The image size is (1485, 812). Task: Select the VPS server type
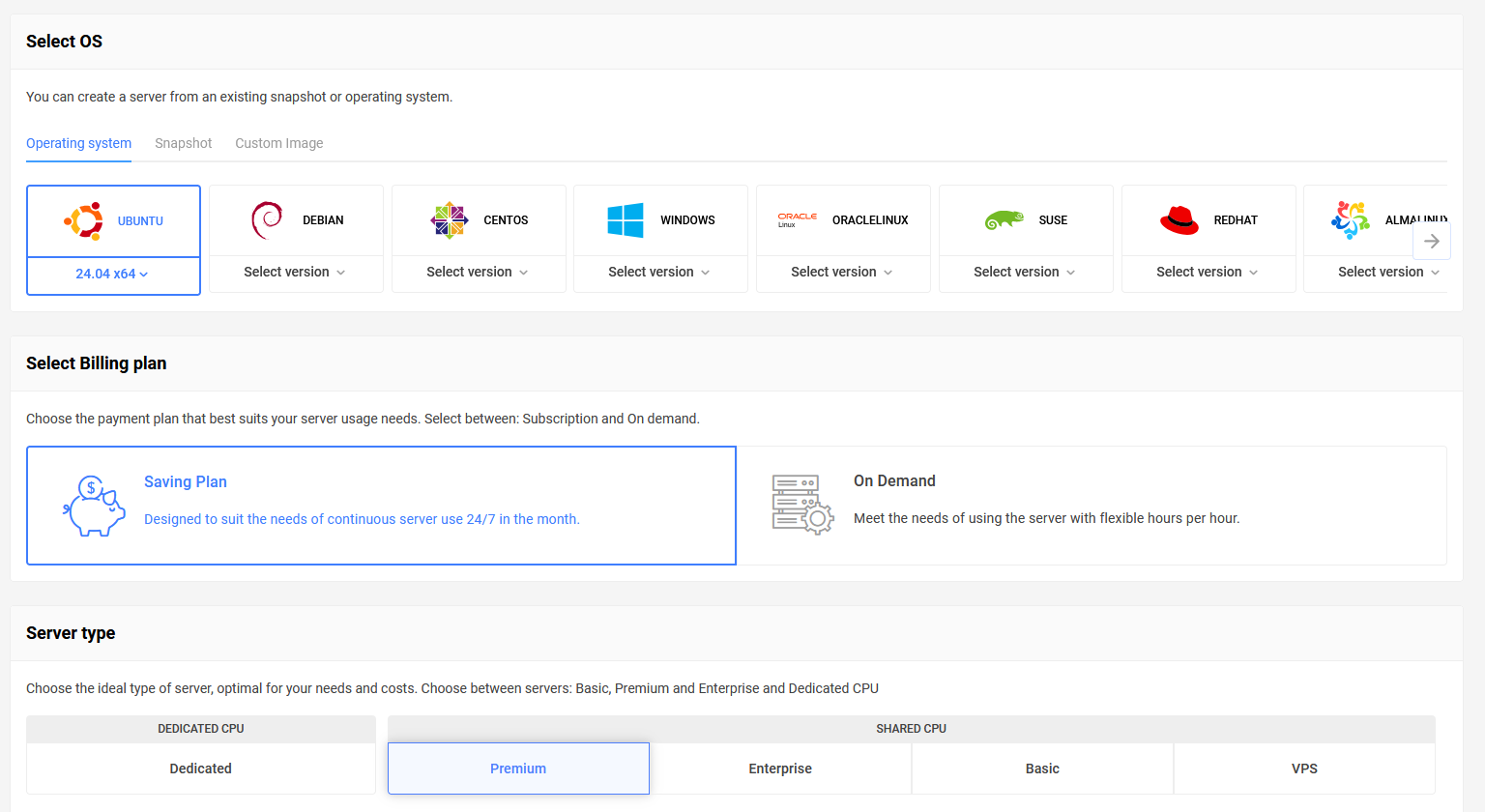click(x=1304, y=768)
